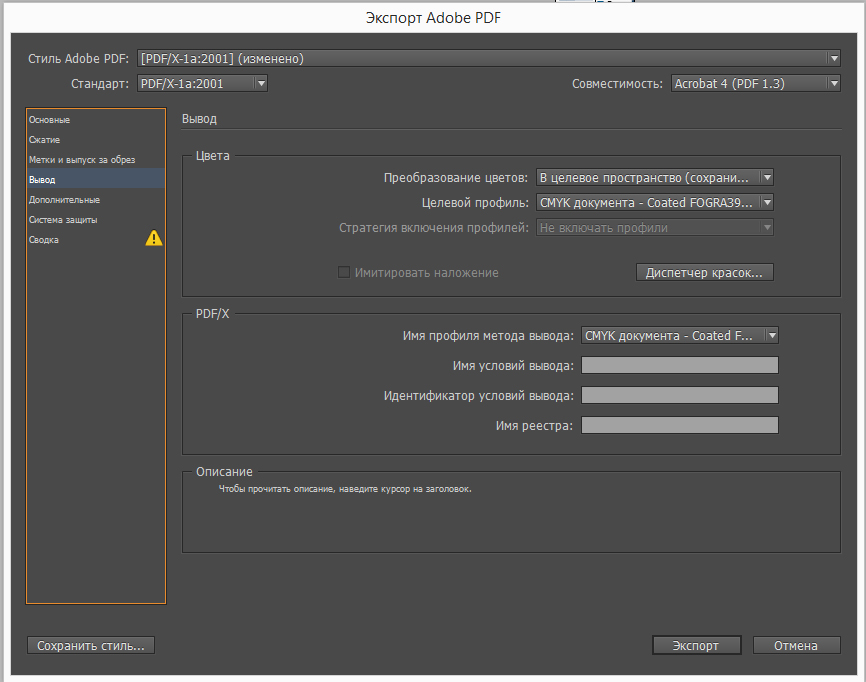
Task: Click the Имя реестра input field
Action: [x=679, y=425]
